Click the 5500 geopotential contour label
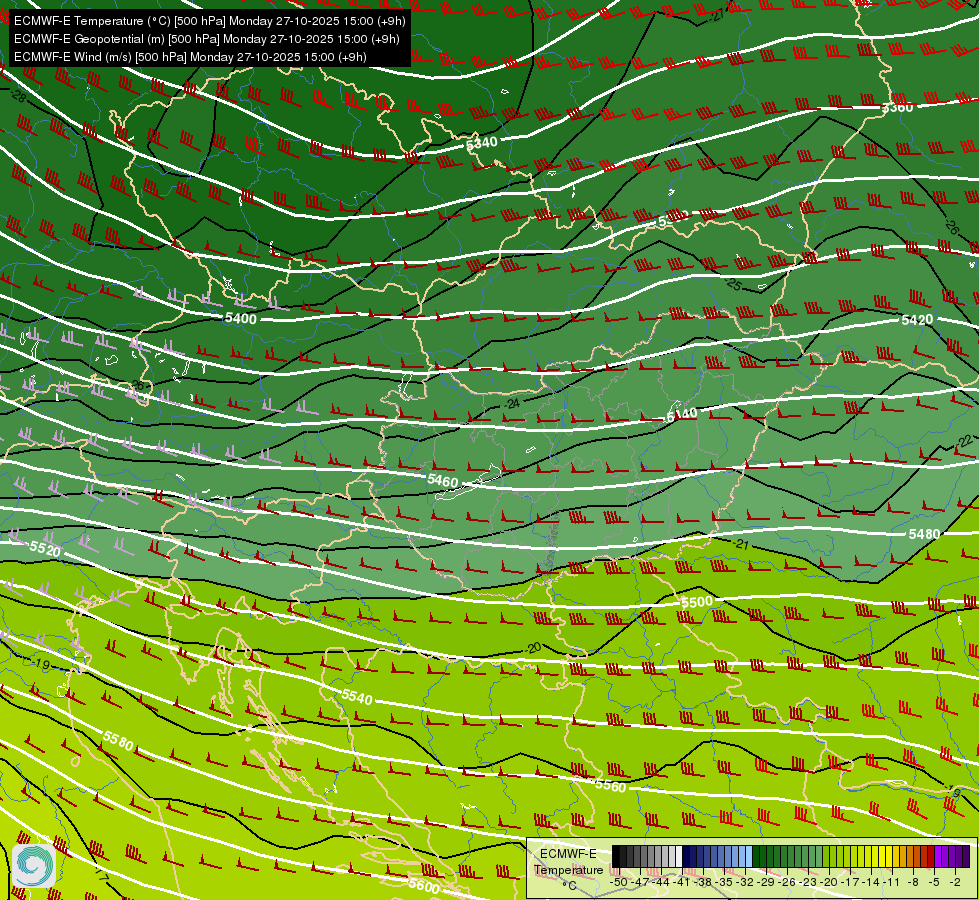Viewport: 979px width, 900px height. pos(697,602)
